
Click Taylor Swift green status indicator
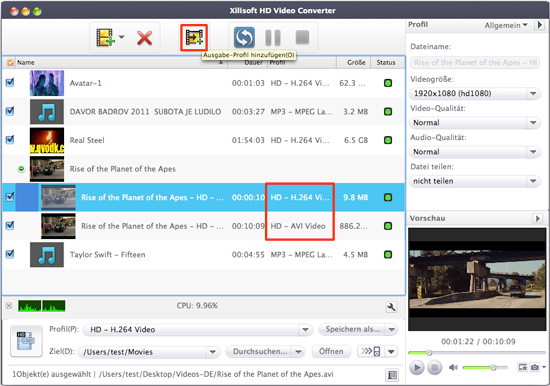(x=388, y=254)
